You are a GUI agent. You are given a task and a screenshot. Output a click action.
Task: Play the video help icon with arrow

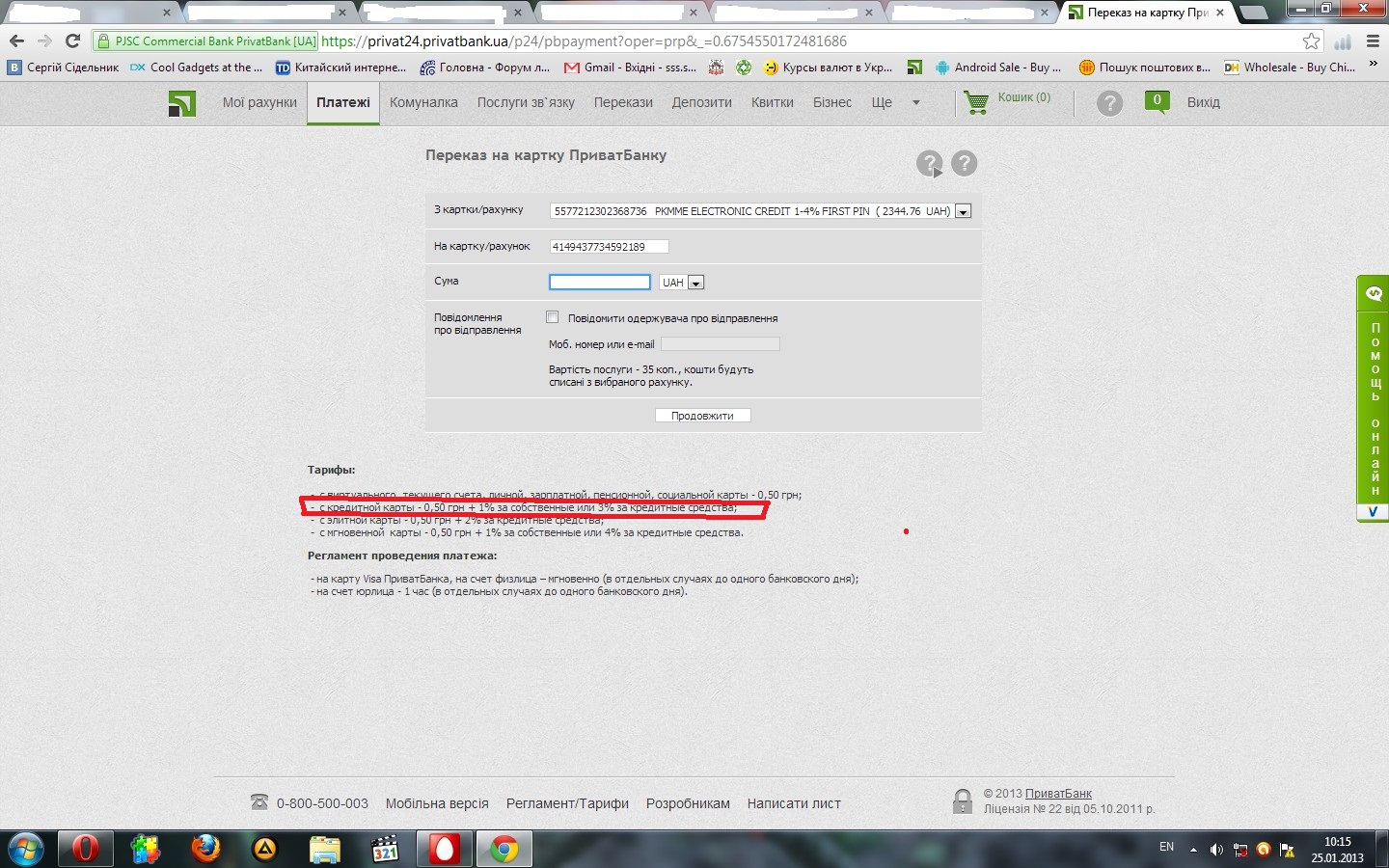click(930, 164)
